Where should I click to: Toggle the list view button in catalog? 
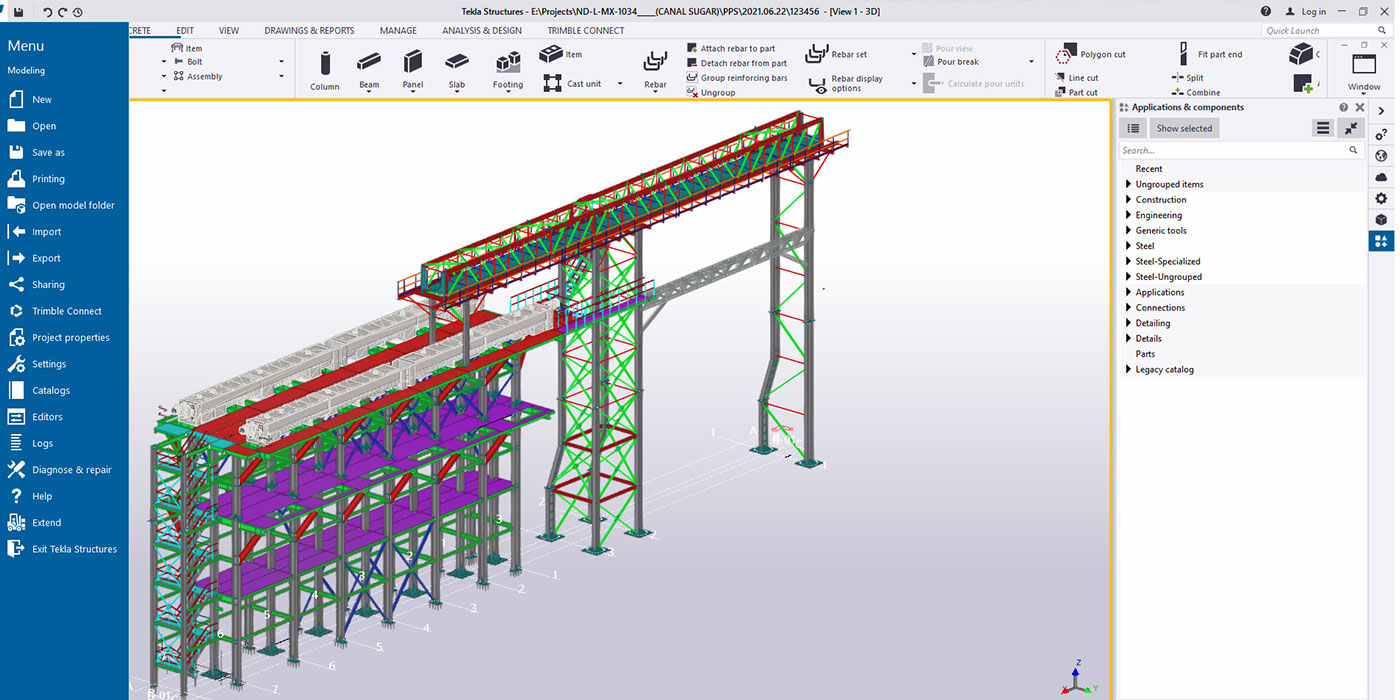click(x=1132, y=128)
